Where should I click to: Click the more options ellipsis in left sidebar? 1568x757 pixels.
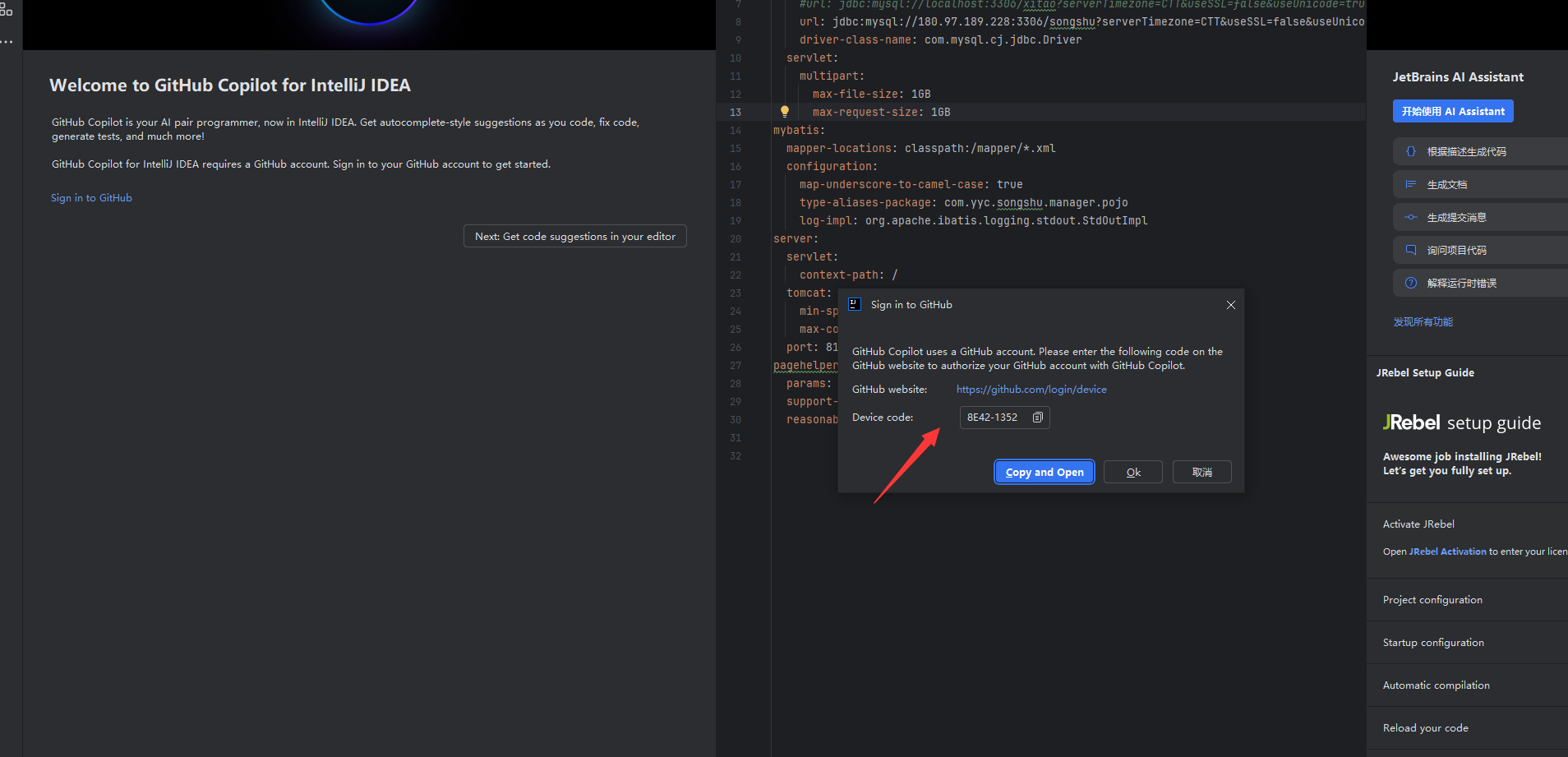[x=7, y=40]
